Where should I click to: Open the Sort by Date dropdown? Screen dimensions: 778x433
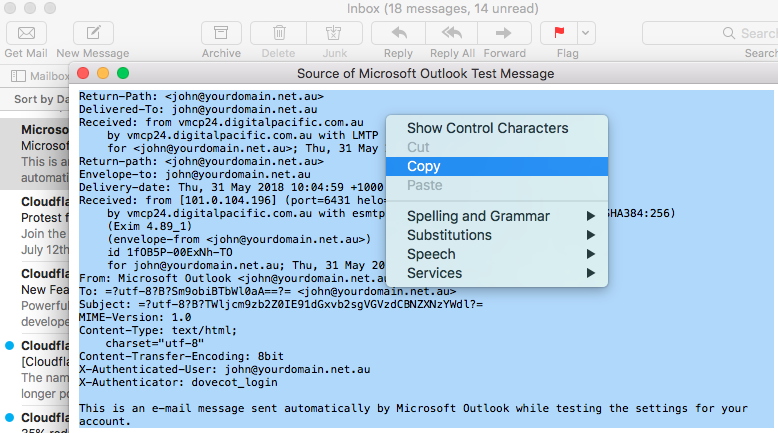(42, 99)
